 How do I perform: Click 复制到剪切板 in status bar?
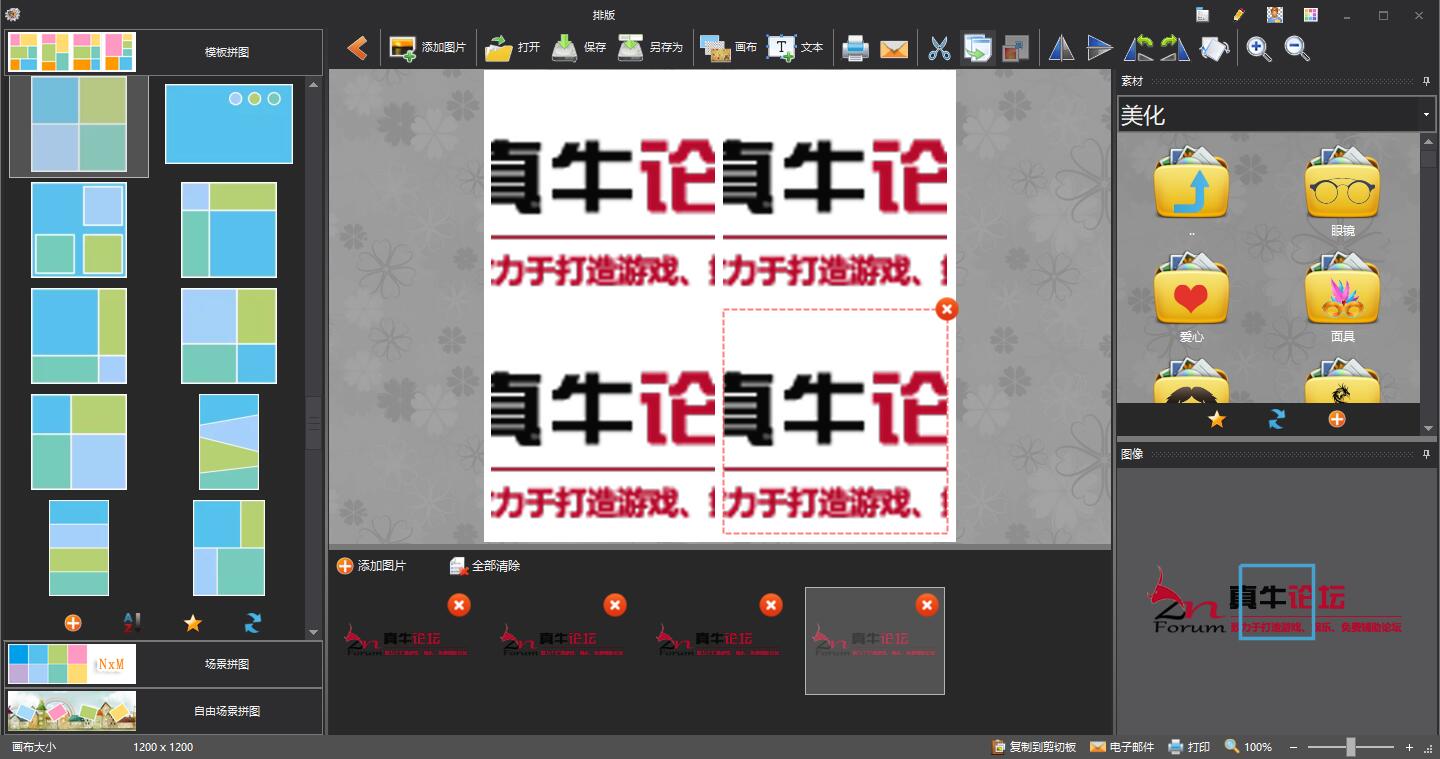pyautogui.click(x=1034, y=747)
